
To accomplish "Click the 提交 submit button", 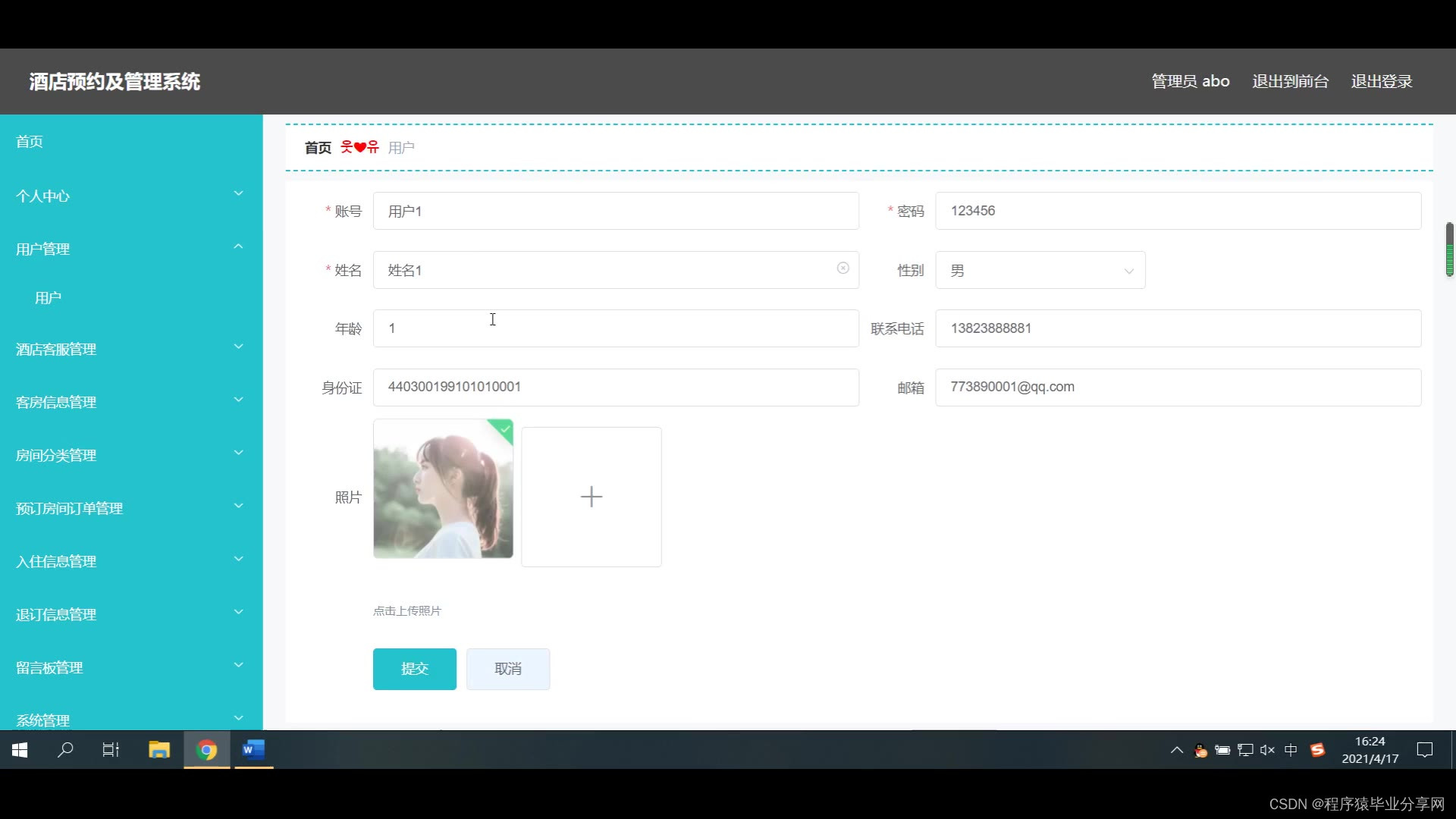I will (x=414, y=669).
